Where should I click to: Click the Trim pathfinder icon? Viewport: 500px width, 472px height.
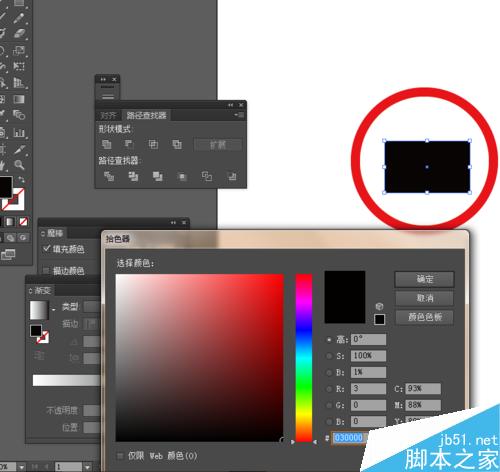pyautogui.click(x=133, y=176)
